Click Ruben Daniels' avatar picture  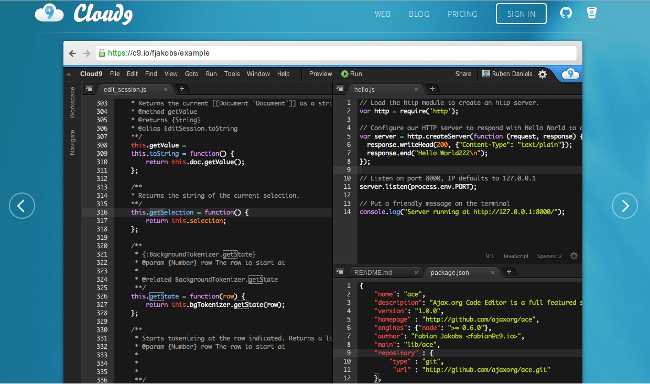tap(486, 74)
